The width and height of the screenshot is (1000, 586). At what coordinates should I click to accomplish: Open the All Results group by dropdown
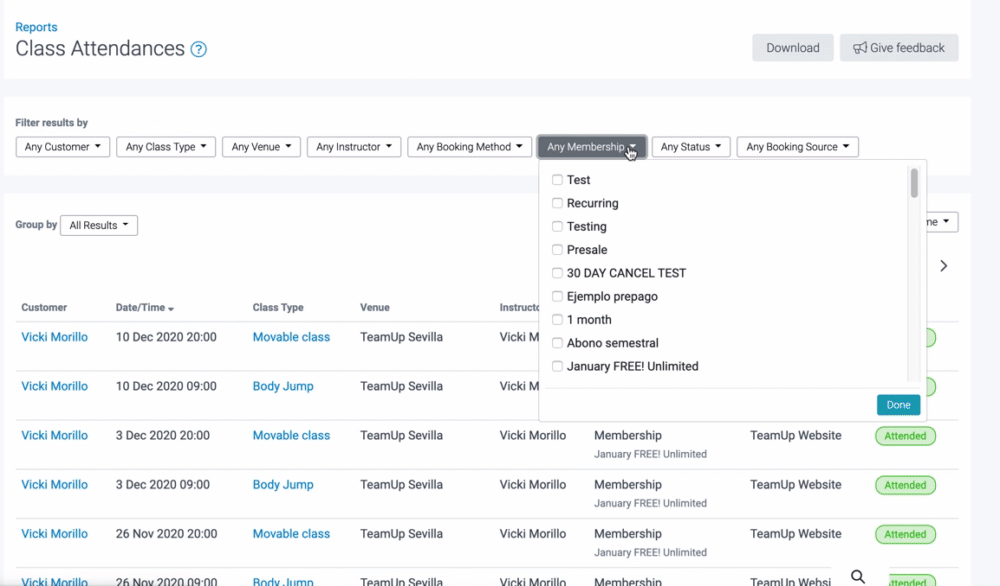[99, 225]
